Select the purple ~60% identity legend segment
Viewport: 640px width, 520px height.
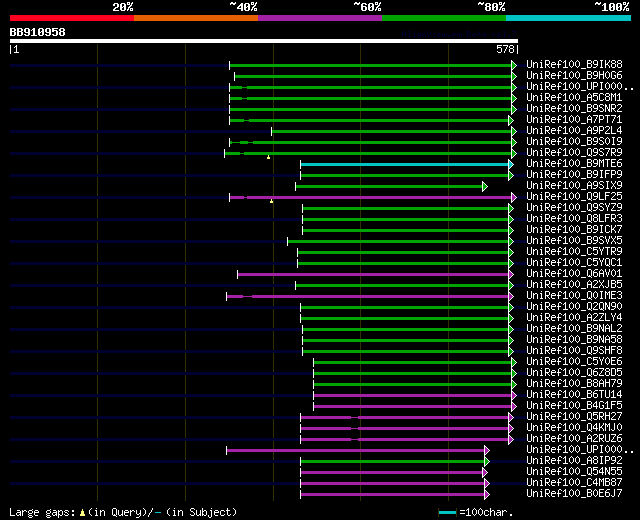pos(320,18)
